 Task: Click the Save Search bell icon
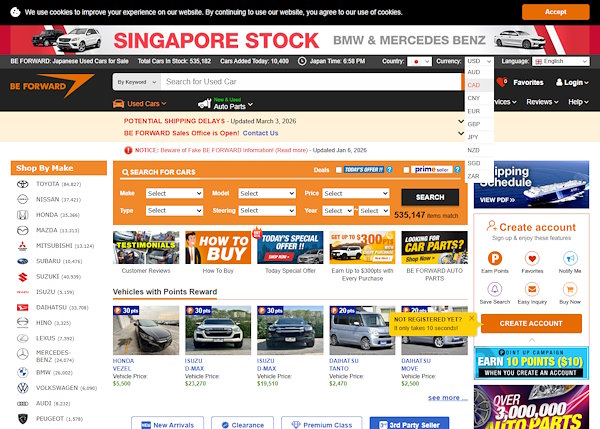point(494,289)
